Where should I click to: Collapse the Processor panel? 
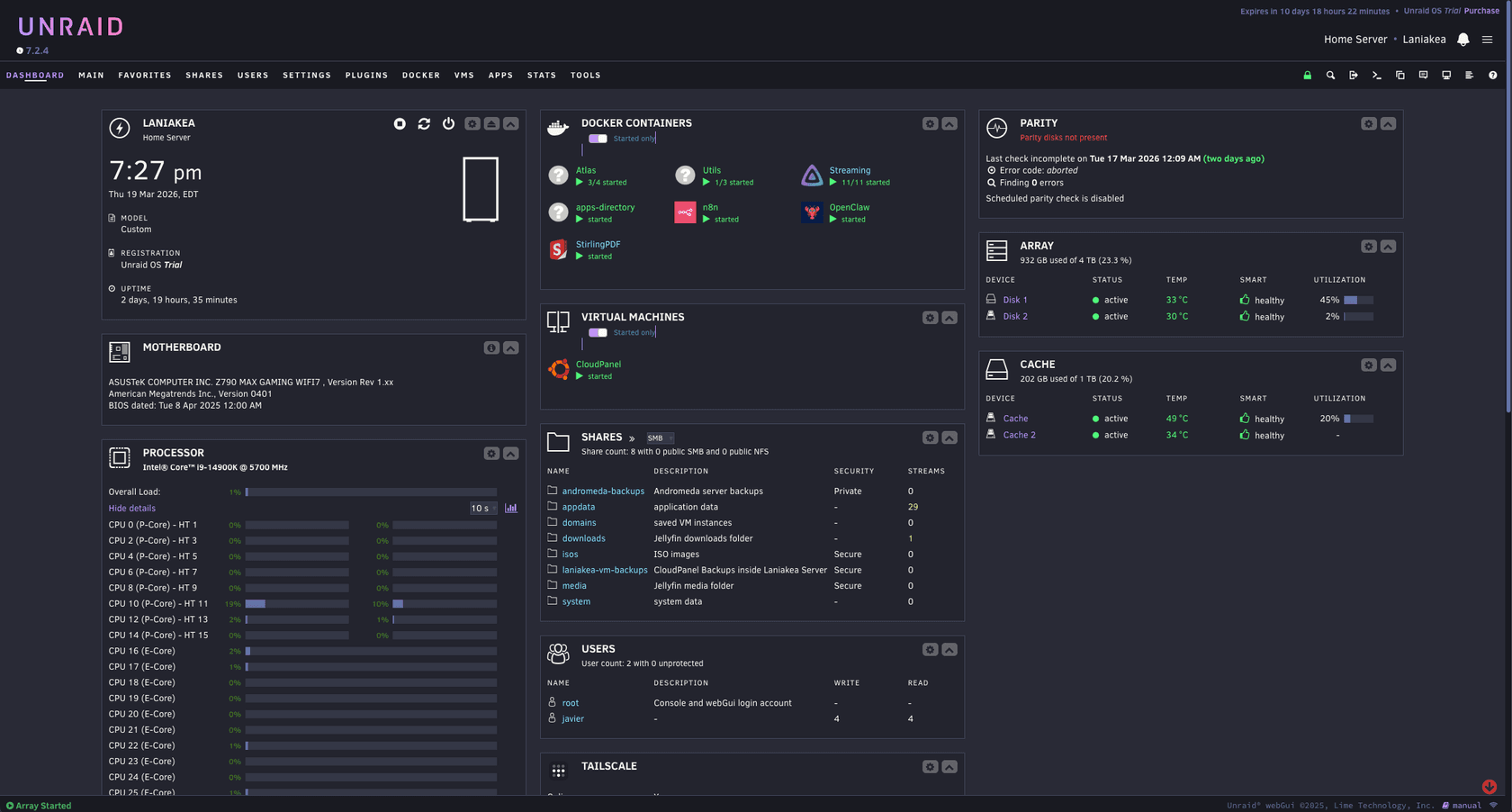pos(511,454)
